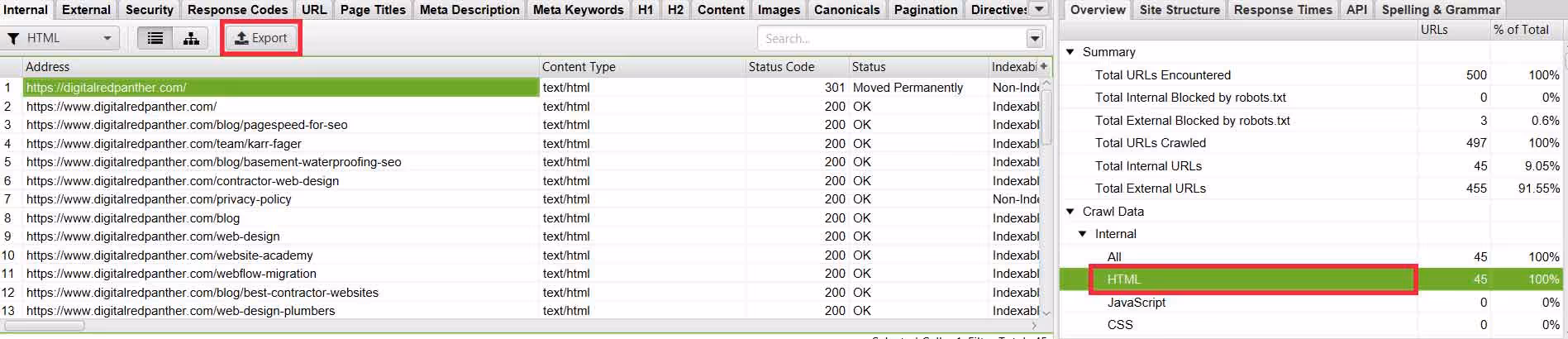Screen dimensions: 1568x339
Task: Open the Canonicals tab
Action: (x=846, y=10)
